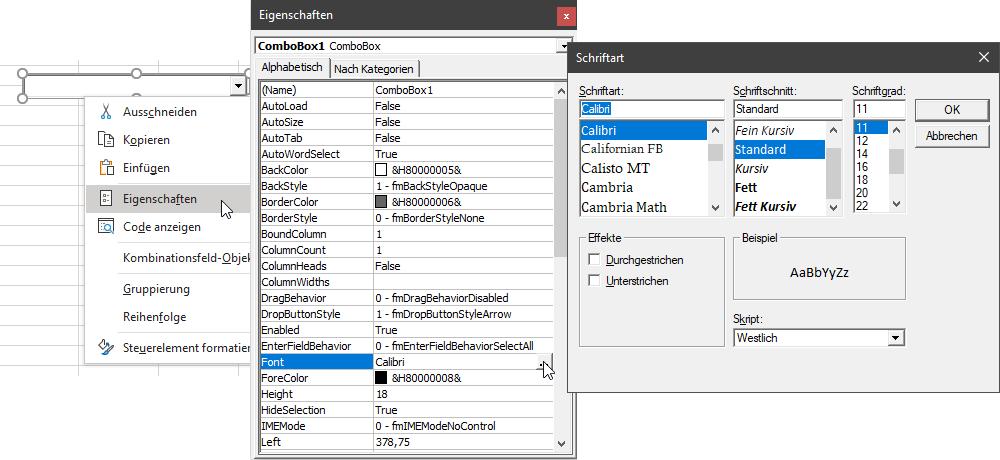This screenshot has width=1000, height=460.
Task: Switch to the Nach Kategorien tab
Action: point(373,68)
